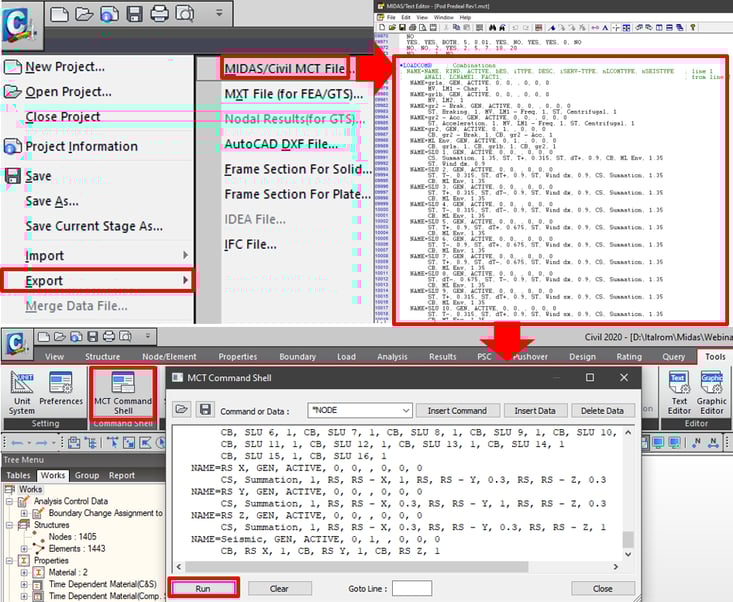The height and width of the screenshot is (602, 733).
Task: Expand Boundary Change Assignment tree node
Action: tap(24, 513)
